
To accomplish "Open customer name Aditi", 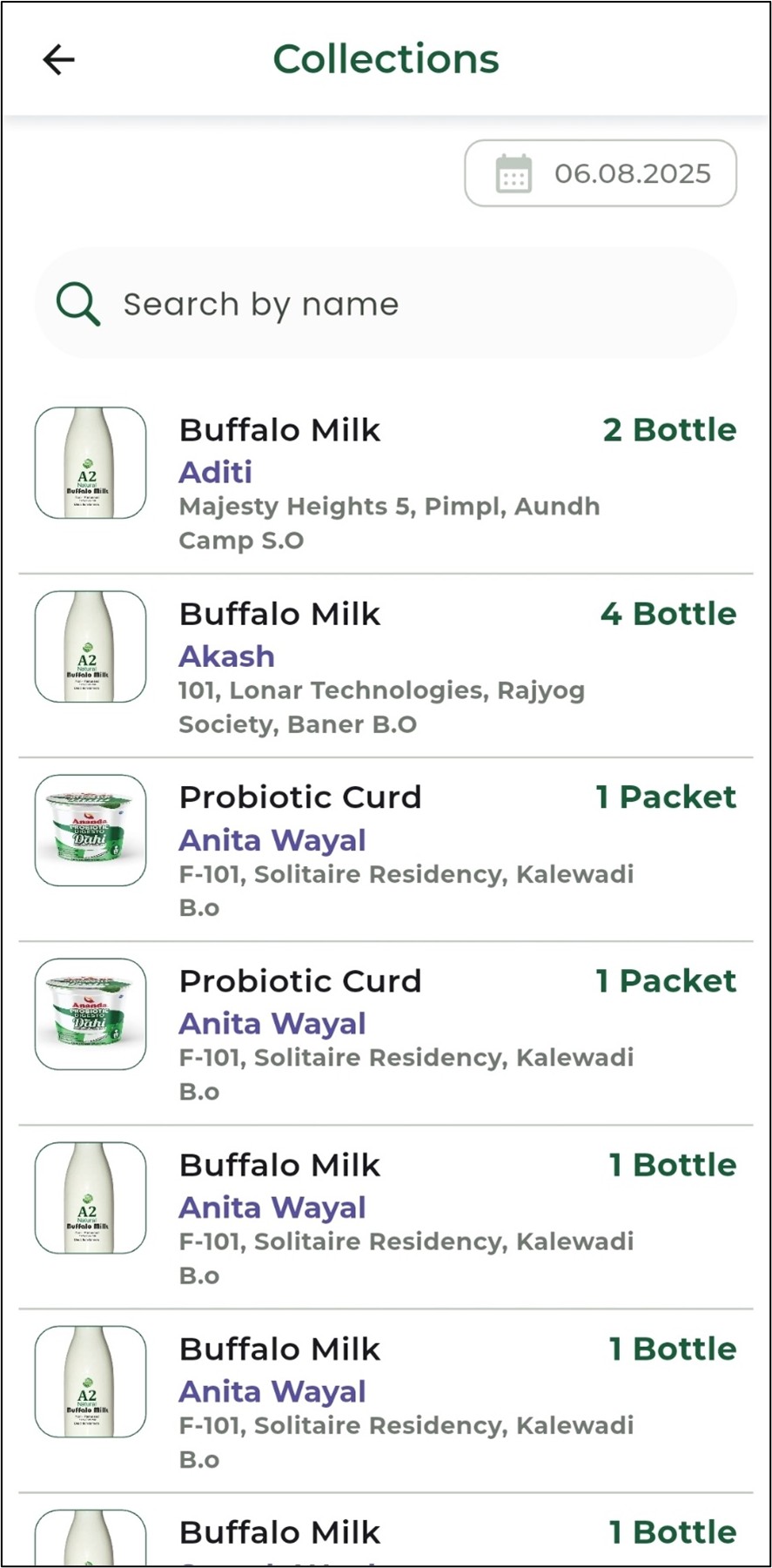I will 216,472.
